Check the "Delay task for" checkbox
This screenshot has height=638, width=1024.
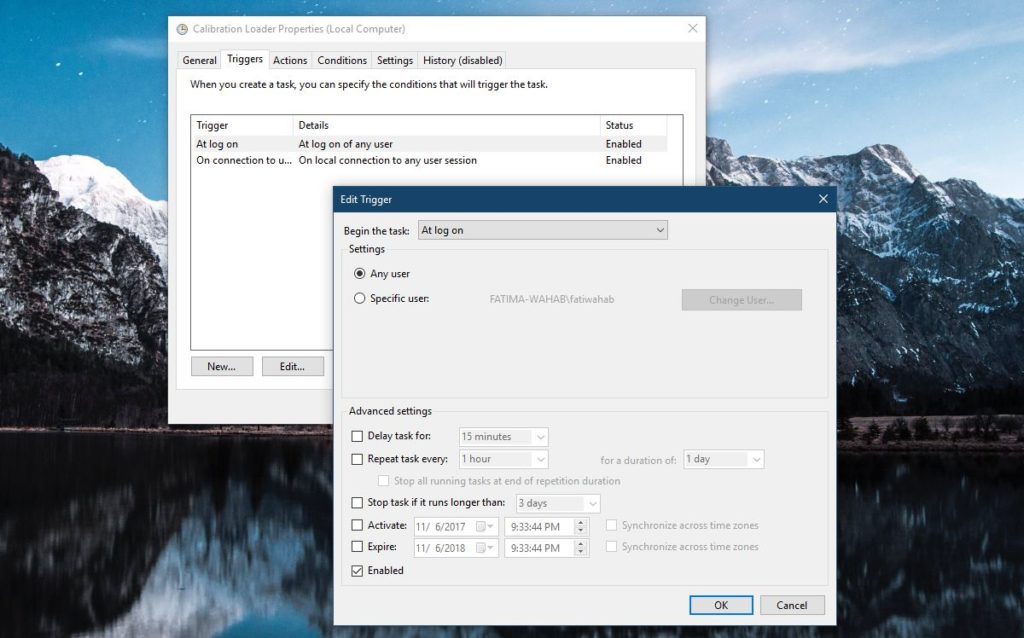[356, 436]
